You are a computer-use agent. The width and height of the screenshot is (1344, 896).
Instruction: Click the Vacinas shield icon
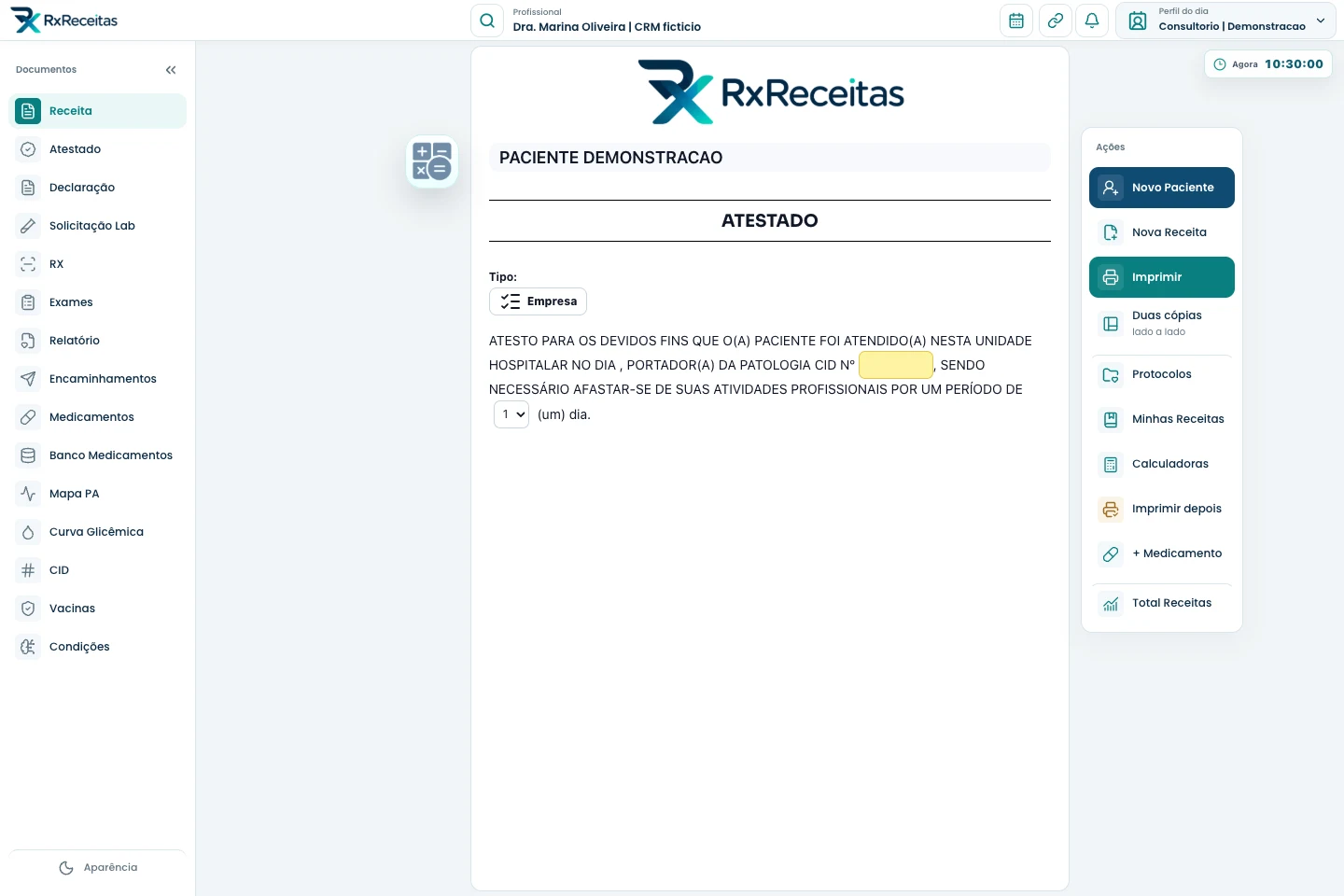coord(28,609)
